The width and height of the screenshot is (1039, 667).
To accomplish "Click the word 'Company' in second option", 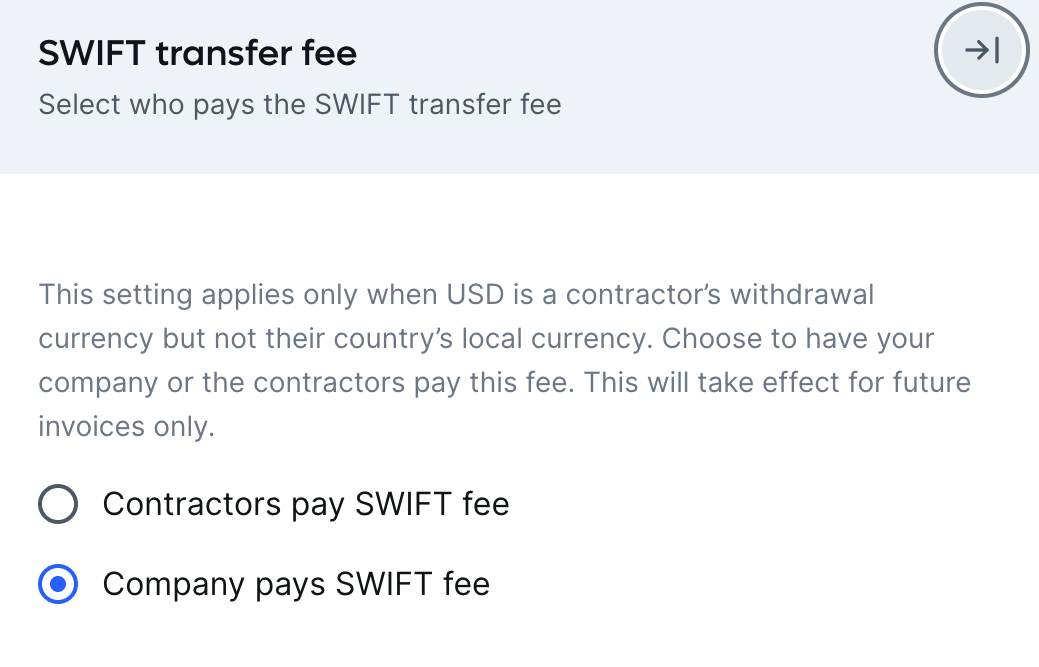I will tap(174, 584).
